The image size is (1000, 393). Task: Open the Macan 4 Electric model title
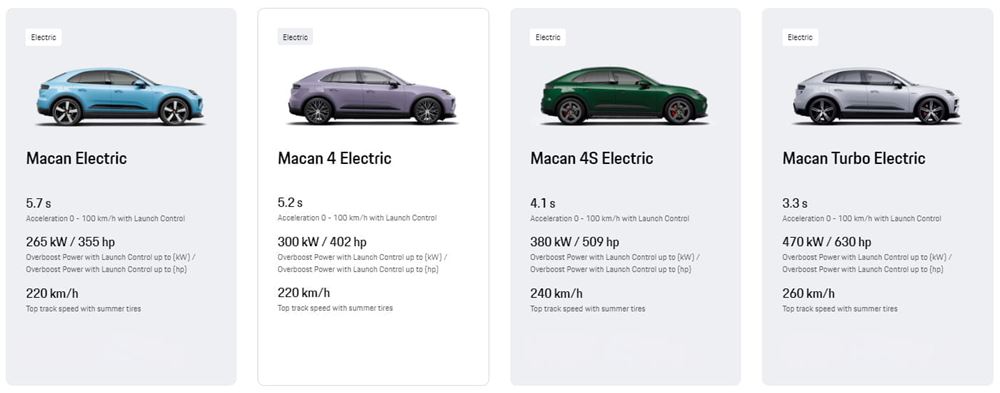click(334, 158)
